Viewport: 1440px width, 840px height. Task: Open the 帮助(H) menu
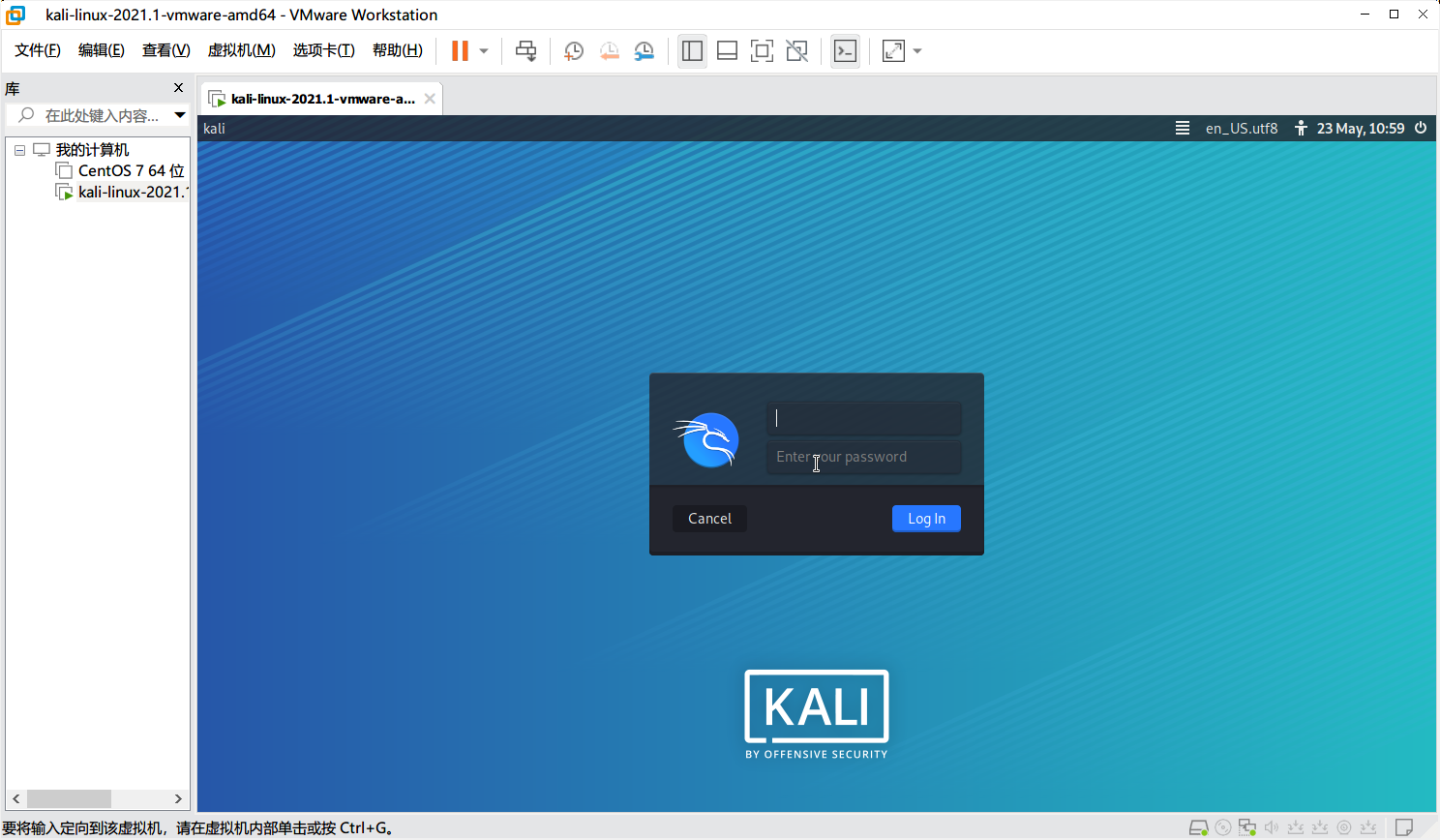click(398, 50)
